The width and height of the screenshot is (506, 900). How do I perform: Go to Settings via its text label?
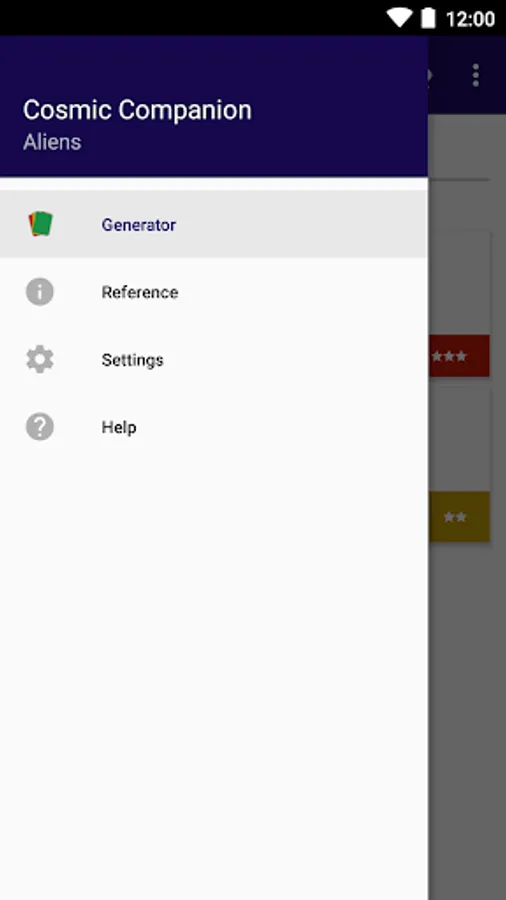click(133, 360)
